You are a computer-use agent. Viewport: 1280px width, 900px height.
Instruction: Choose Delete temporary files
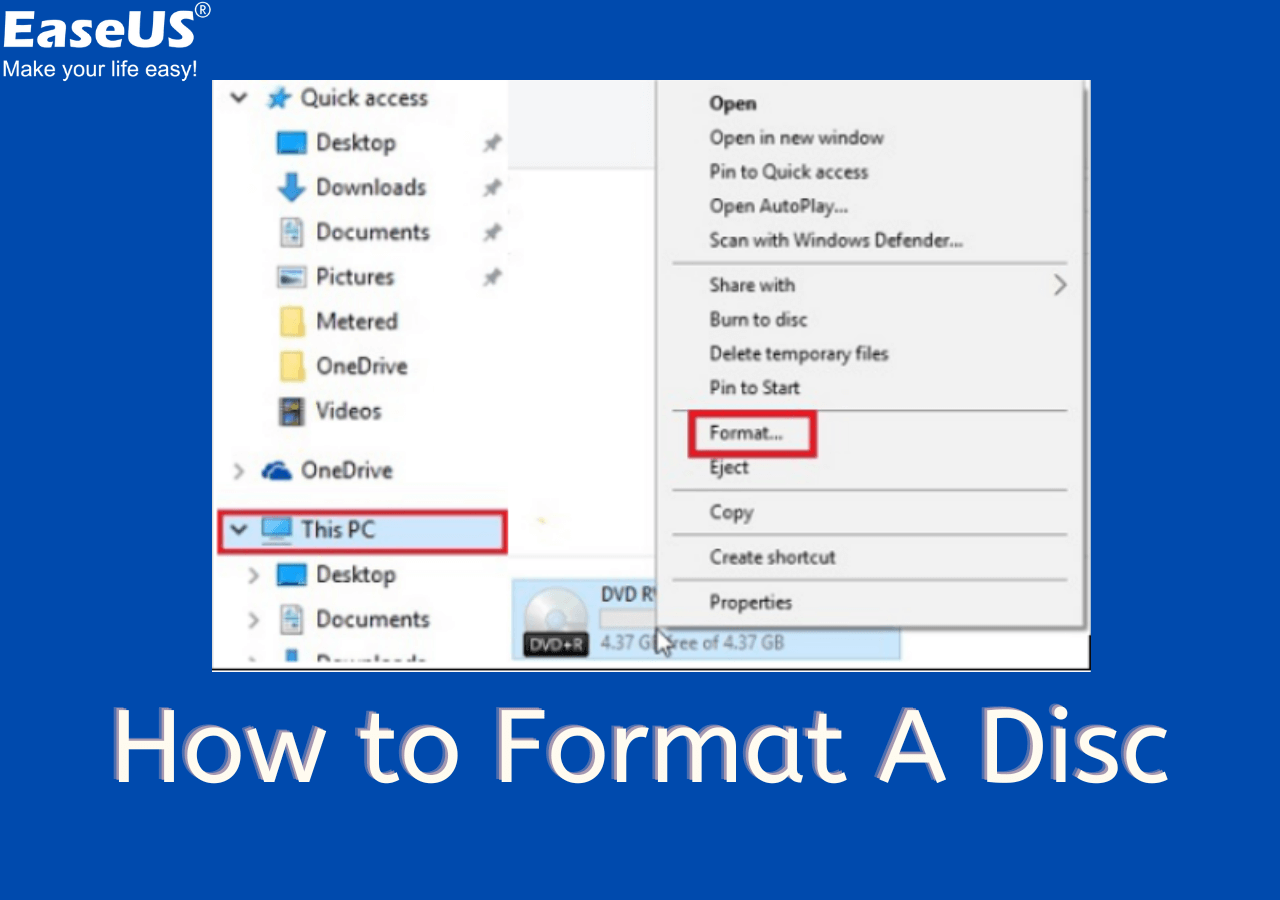click(x=799, y=354)
